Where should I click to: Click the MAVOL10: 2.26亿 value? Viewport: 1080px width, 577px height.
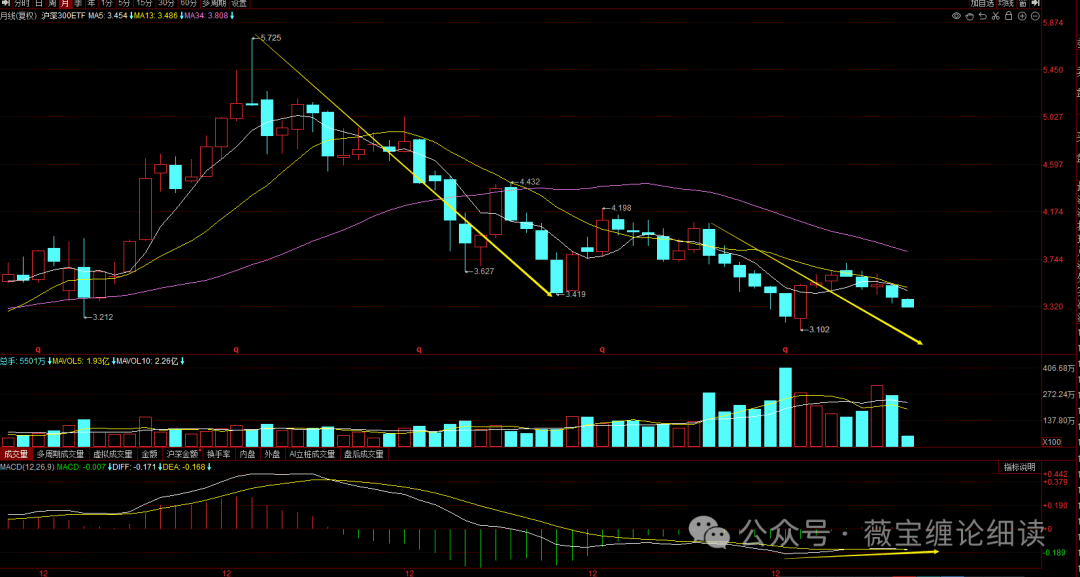coord(146,361)
